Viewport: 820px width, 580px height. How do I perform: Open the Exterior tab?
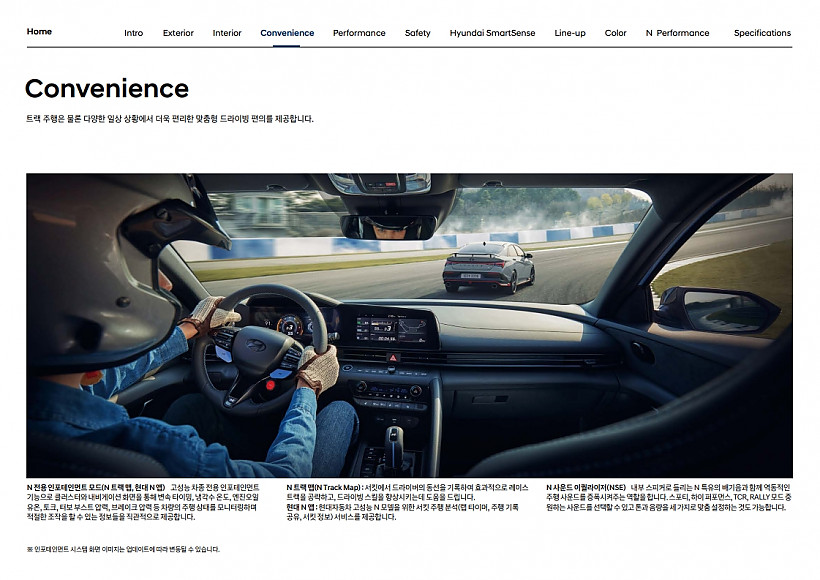point(178,33)
